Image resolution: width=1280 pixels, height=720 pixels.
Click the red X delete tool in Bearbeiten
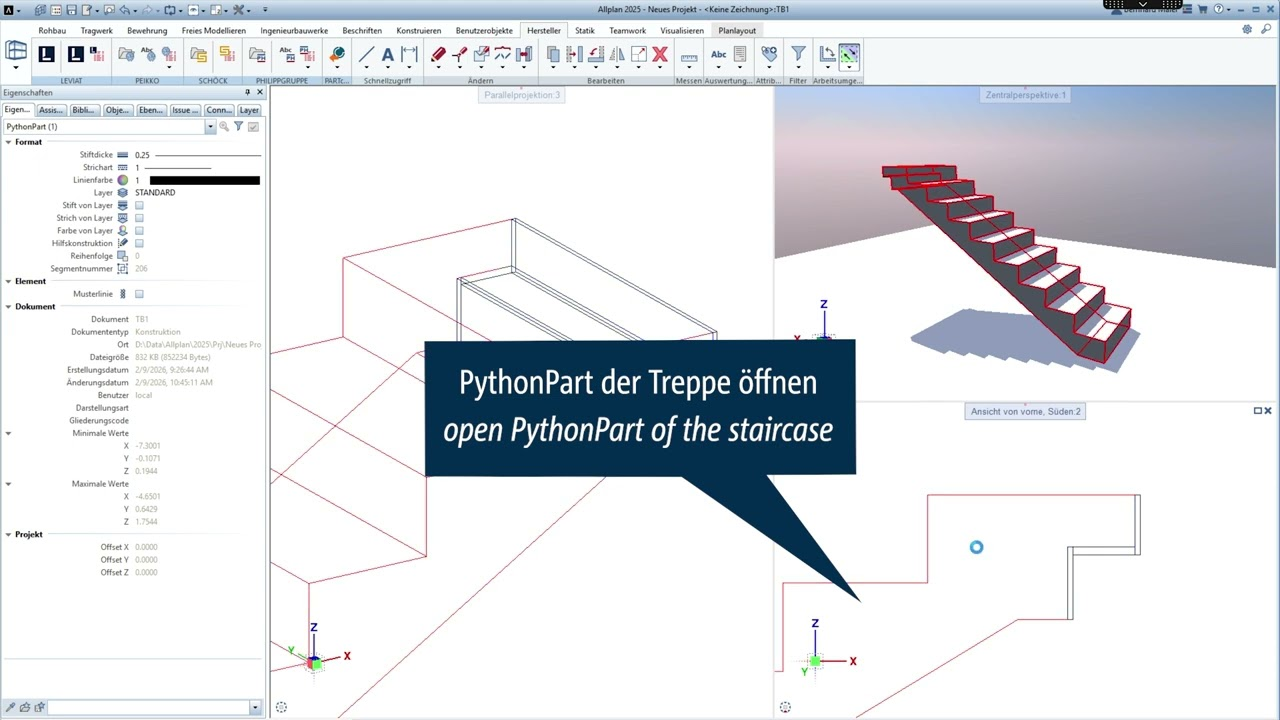[660, 55]
